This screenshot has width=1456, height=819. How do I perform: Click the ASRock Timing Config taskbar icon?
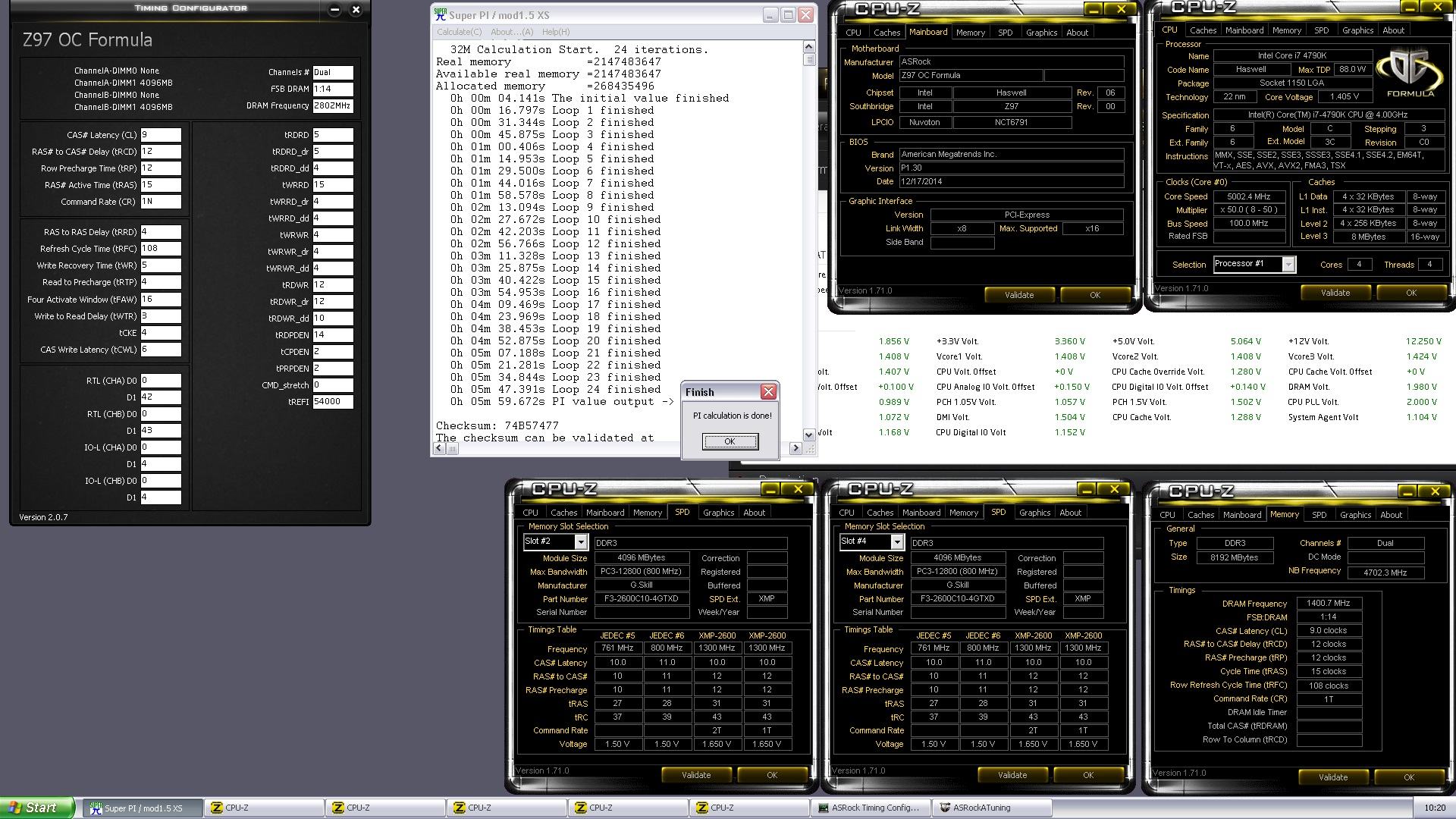pyautogui.click(x=871, y=808)
